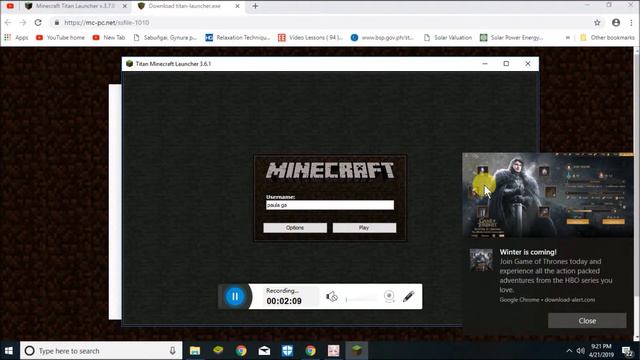Image resolution: width=640 pixels, height=360 pixels.
Task: Open the Apps bookmark shortcut
Action: (x=16, y=38)
